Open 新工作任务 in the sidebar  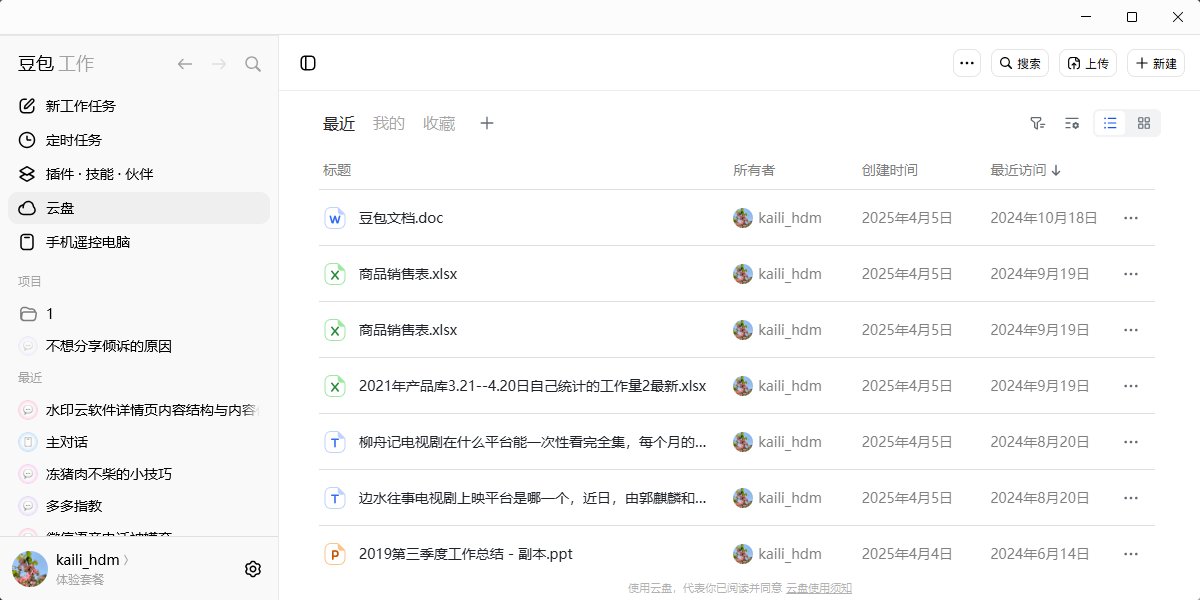tap(139, 106)
